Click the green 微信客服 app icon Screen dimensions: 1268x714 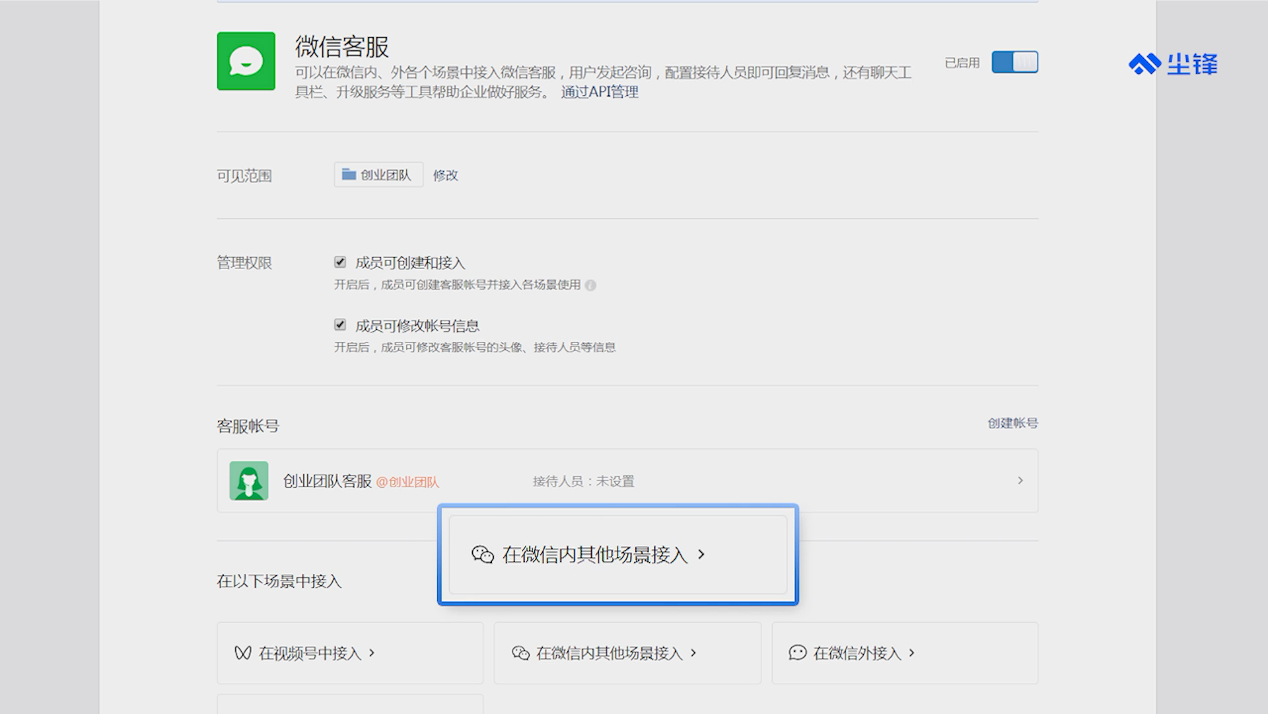coord(246,61)
